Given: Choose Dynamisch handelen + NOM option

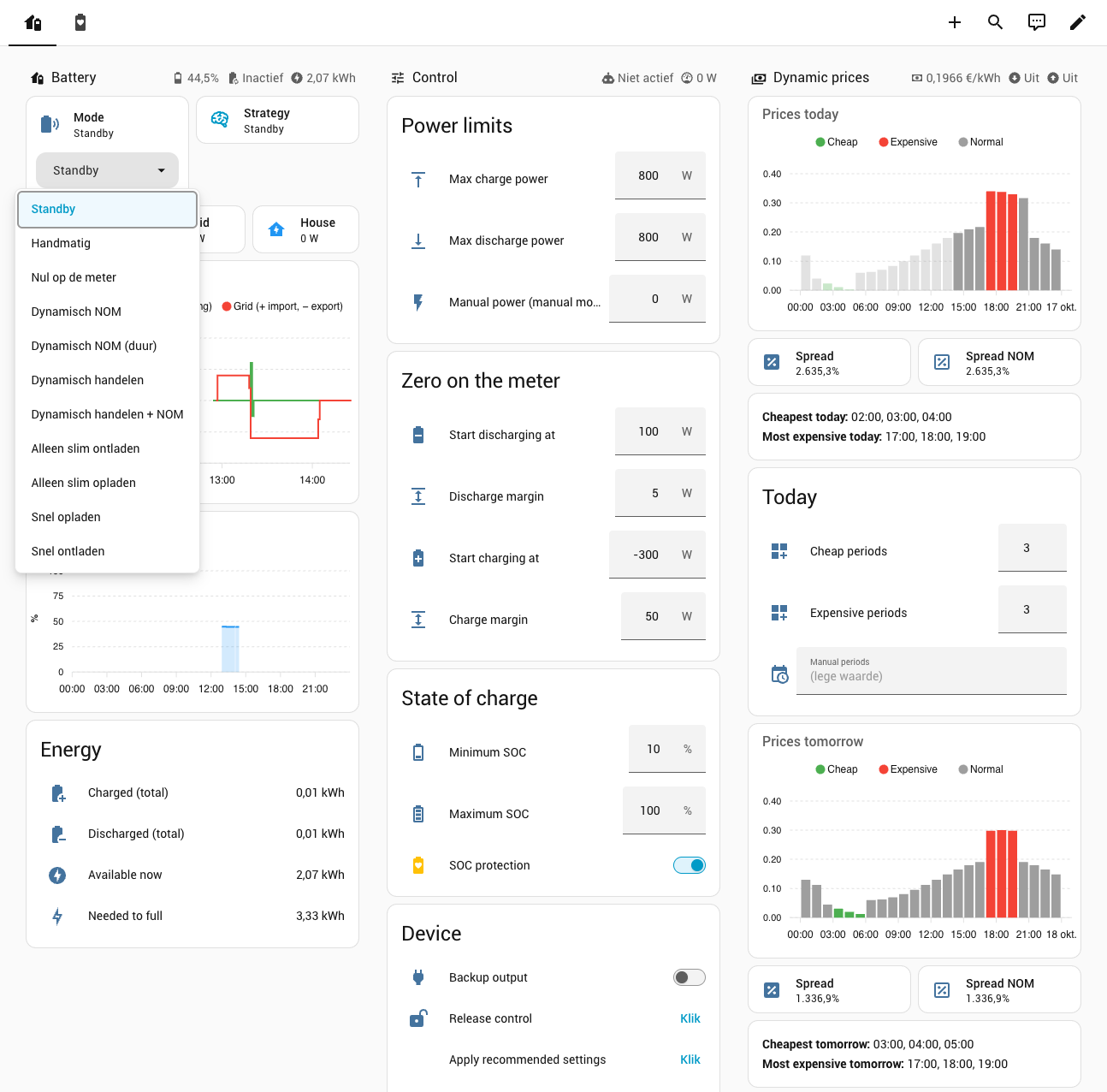Looking at the screenshot, I should tap(107, 414).
